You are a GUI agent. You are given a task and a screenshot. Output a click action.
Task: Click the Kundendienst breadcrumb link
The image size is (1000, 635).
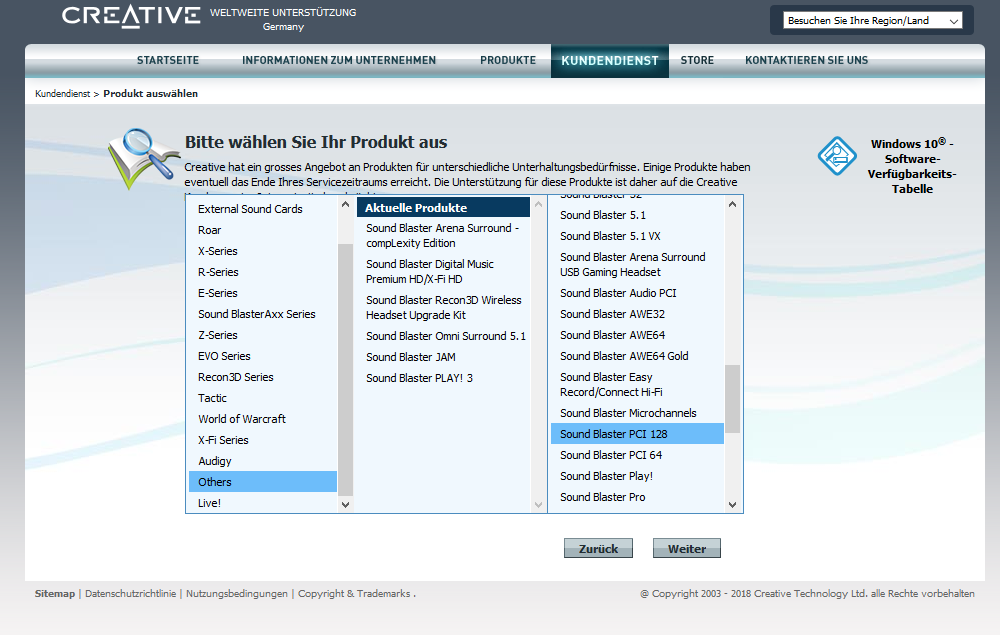click(x=62, y=94)
